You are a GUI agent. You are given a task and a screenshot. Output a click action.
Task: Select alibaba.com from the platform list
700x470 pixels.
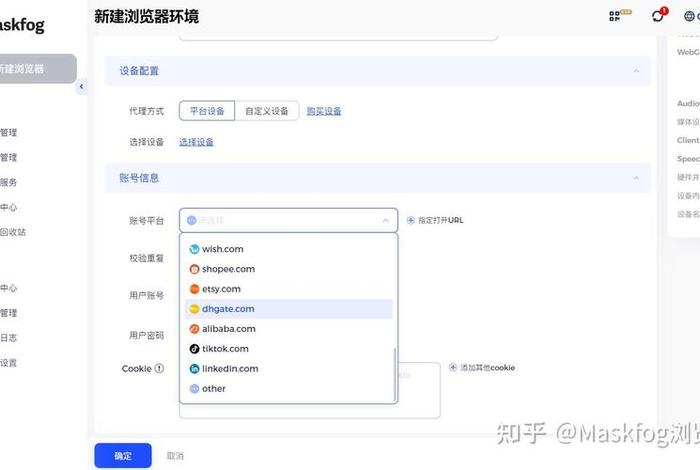pos(288,329)
